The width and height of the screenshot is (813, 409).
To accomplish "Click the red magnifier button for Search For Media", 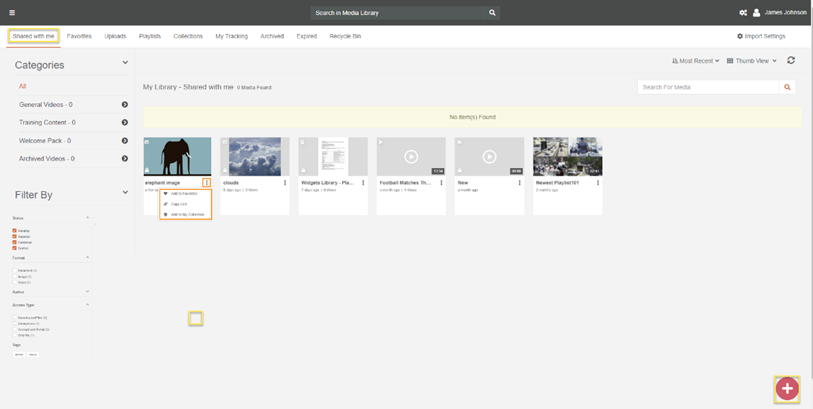I will tap(787, 88).
